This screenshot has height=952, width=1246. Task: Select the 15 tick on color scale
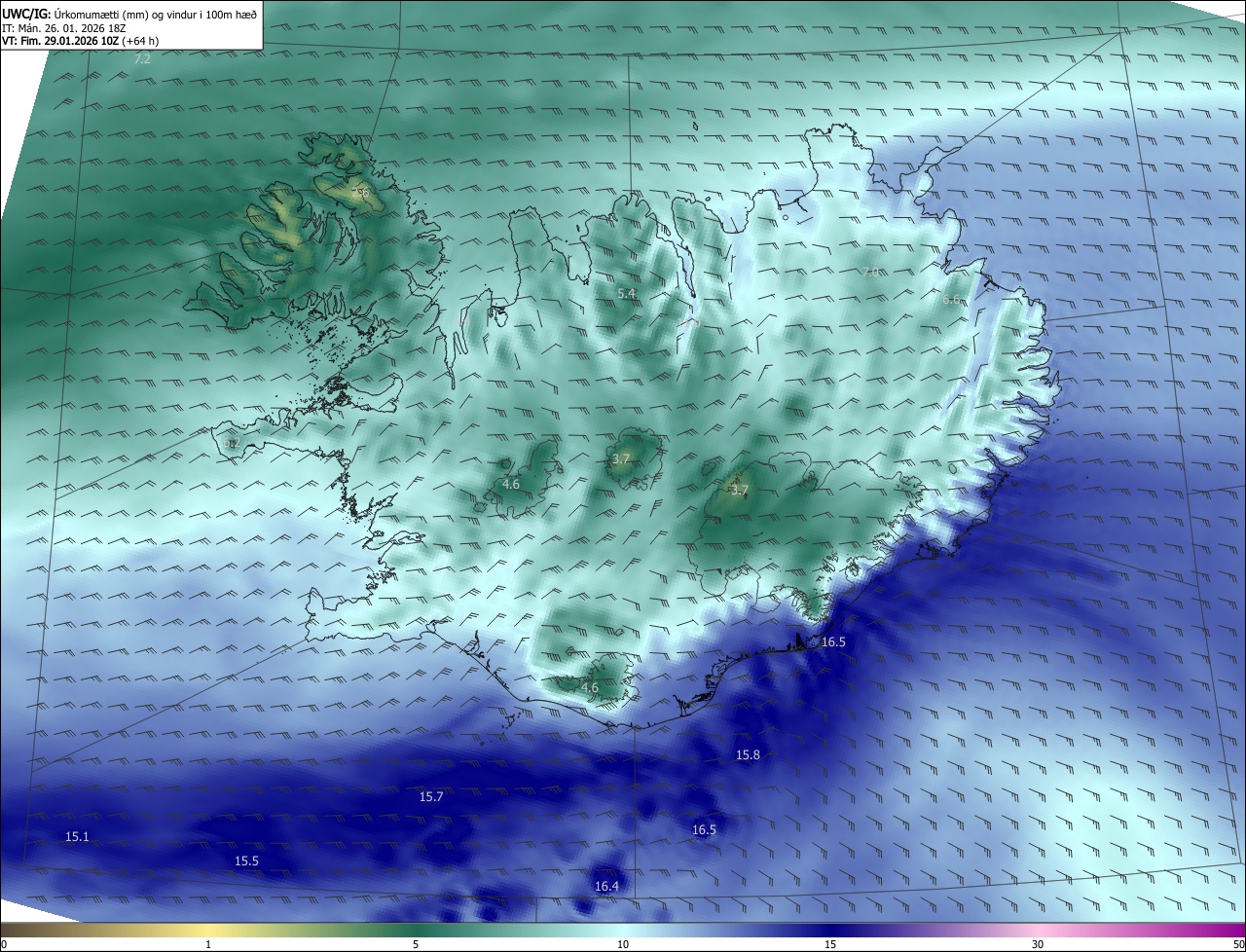point(830,944)
